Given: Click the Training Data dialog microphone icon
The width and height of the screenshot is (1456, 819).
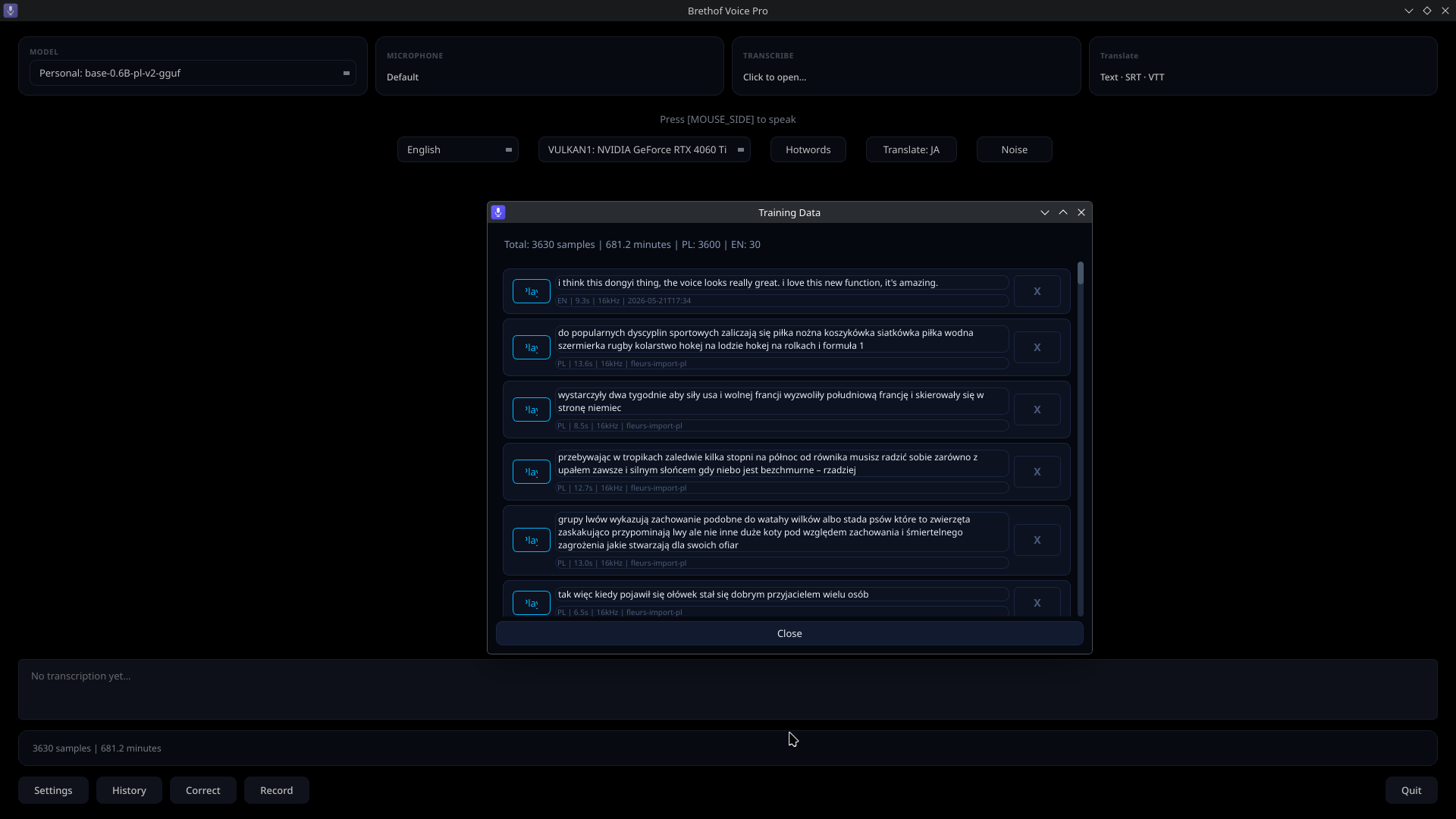Looking at the screenshot, I should [498, 212].
